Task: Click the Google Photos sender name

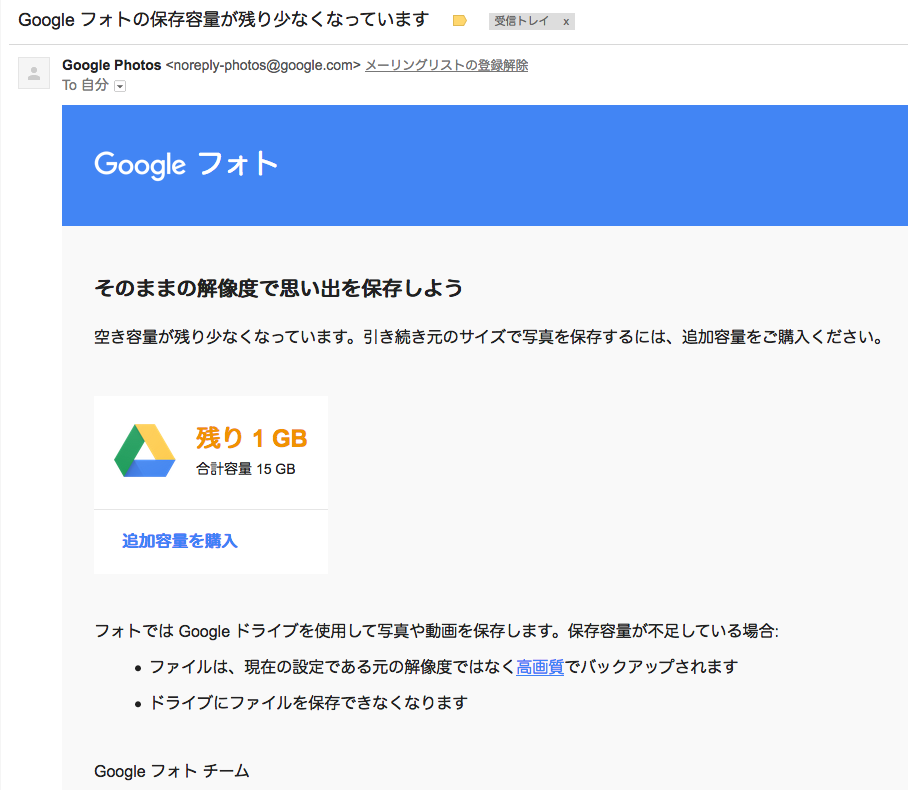Action: (x=111, y=65)
